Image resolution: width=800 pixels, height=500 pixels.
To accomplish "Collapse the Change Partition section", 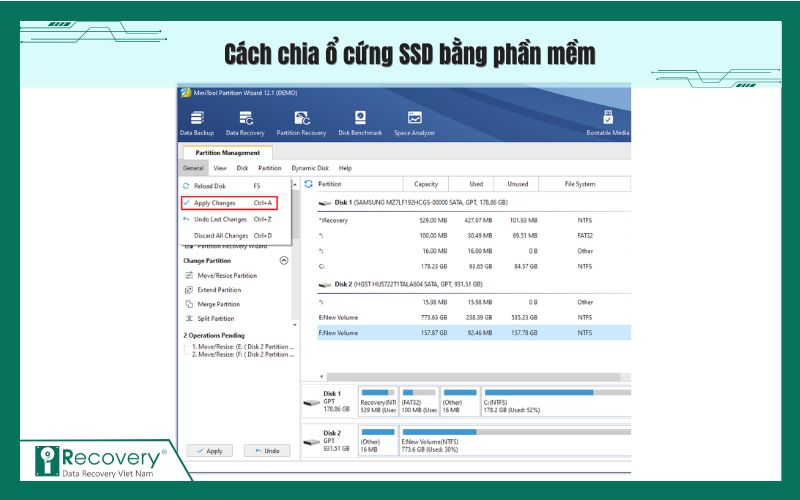I will [x=284, y=261].
